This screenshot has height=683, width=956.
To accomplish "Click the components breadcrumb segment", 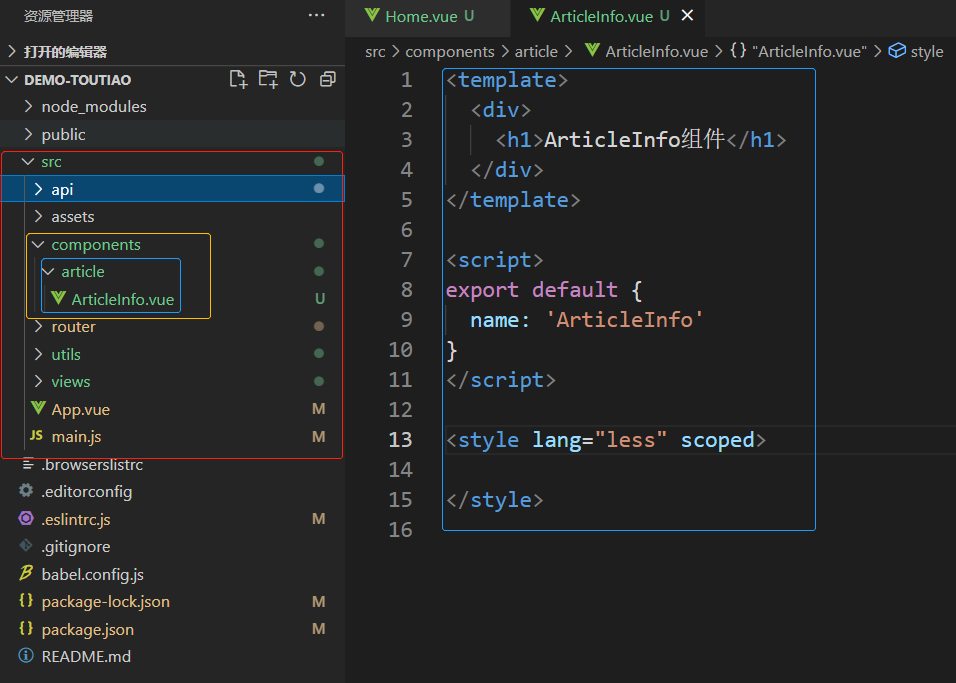I will (450, 52).
